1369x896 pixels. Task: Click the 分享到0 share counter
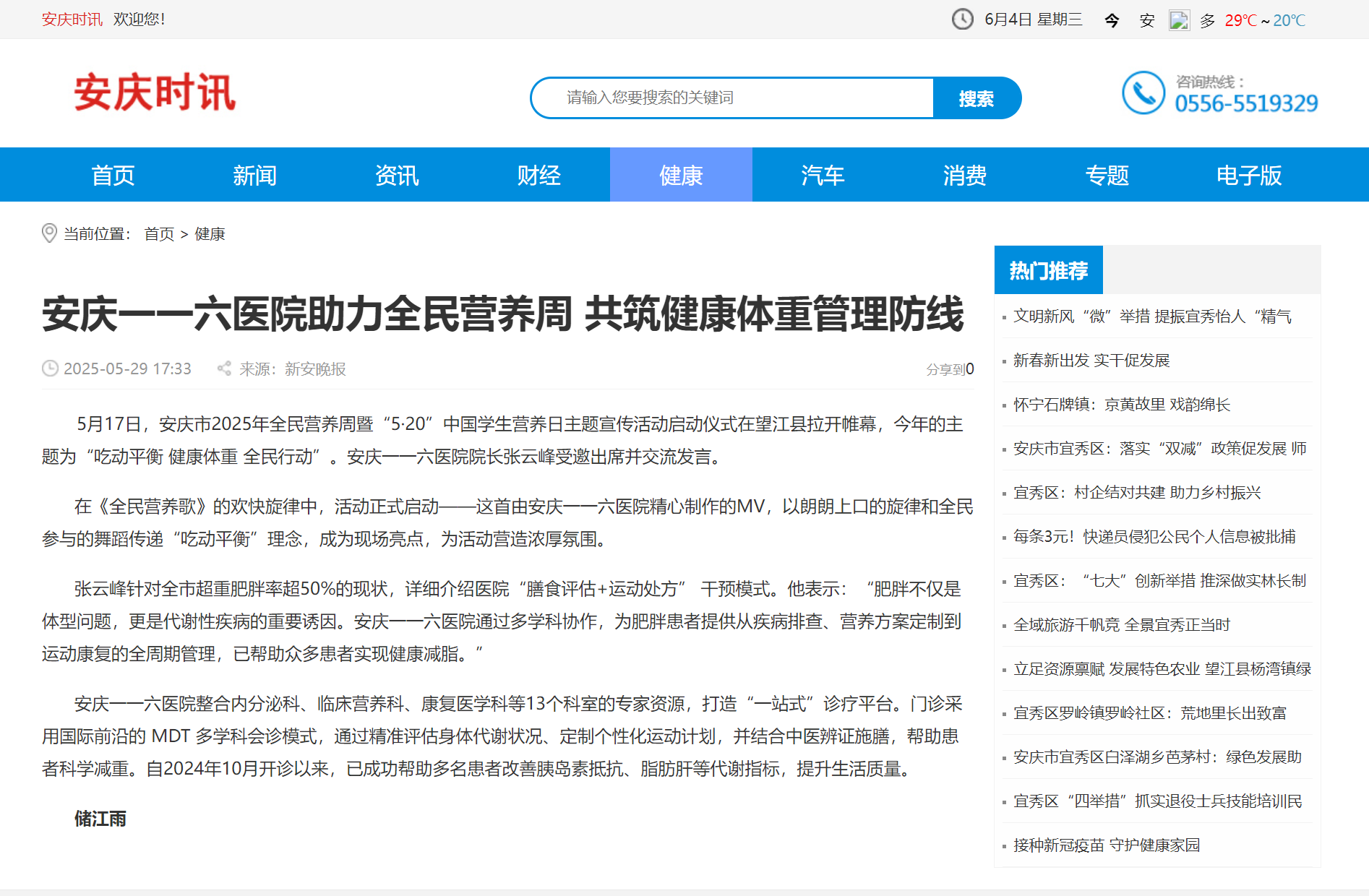coord(949,369)
